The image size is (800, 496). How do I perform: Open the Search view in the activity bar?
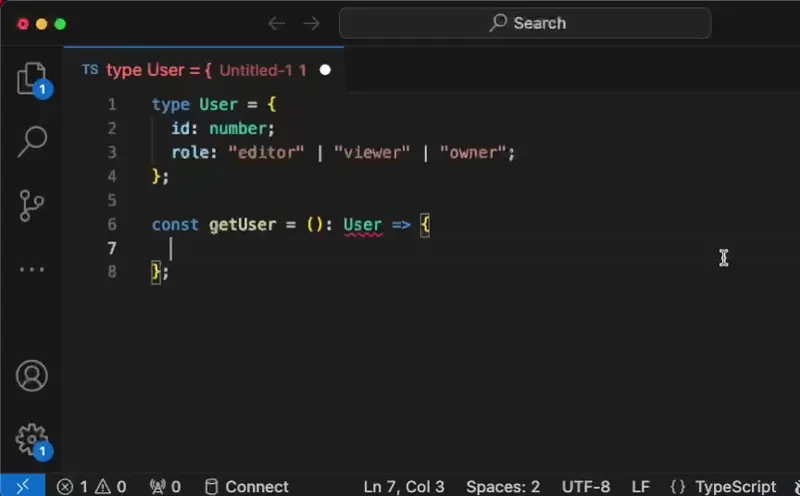point(32,141)
